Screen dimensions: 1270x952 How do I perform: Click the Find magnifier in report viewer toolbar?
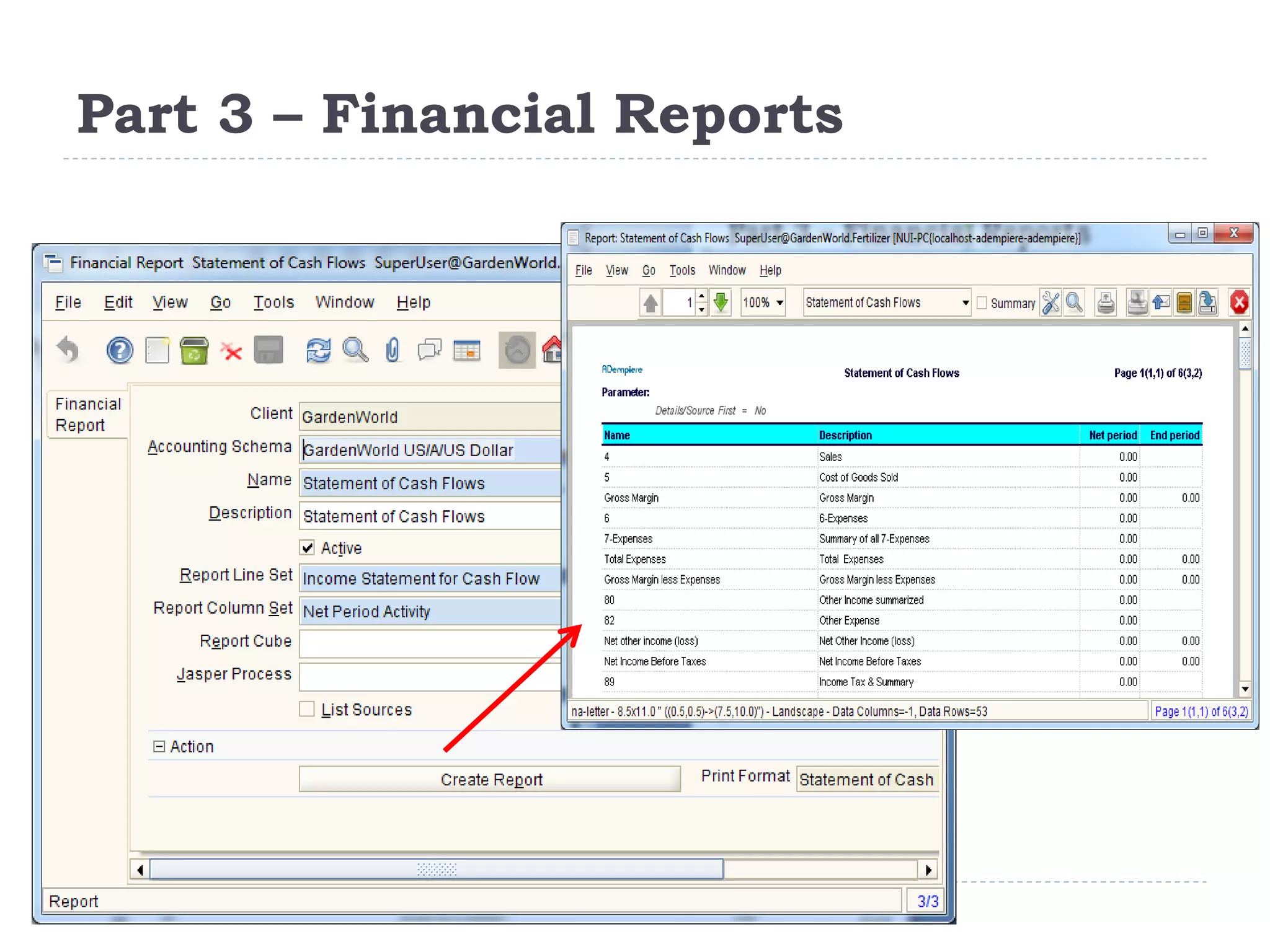1074,303
